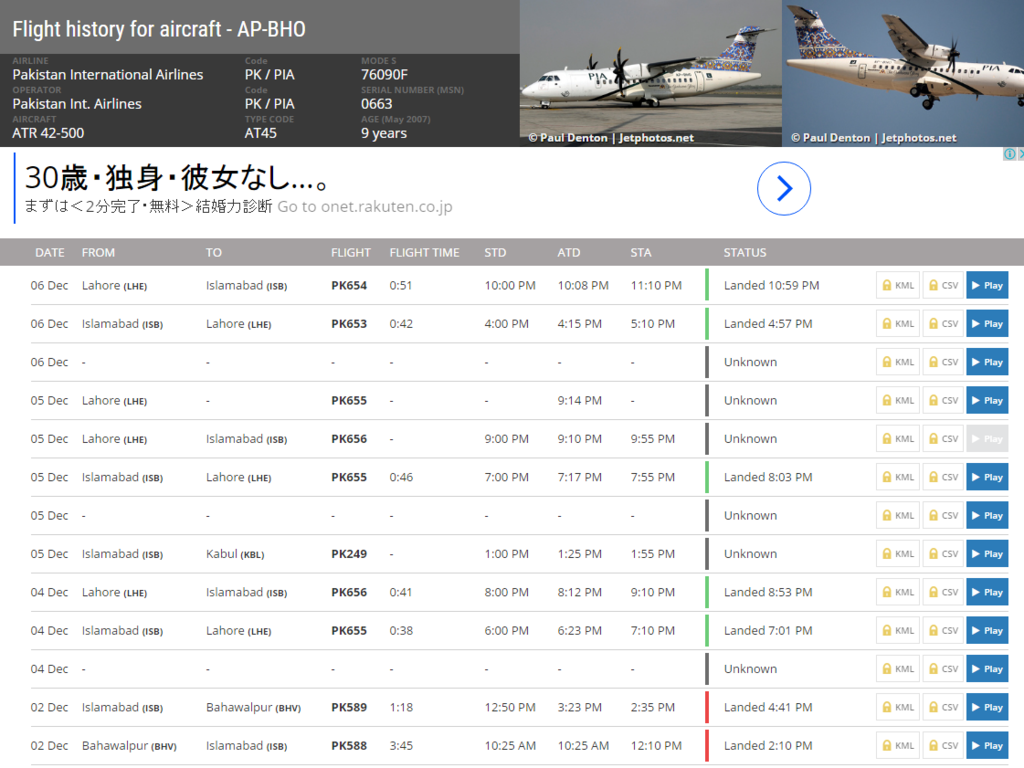Play the PK653 flight to Lahore
Screen dimensions: 1024x768
click(987, 324)
